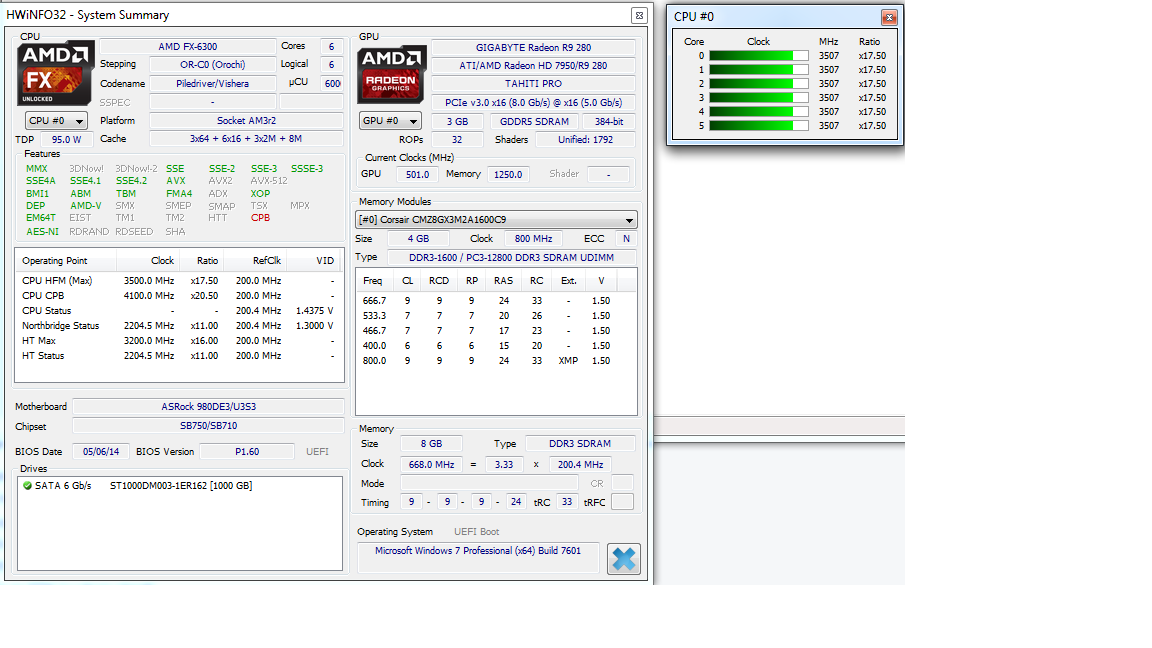Viewport: 1152px width, 648px height.
Task: Click the Piledriver/Vishera codename value
Action: pyautogui.click(x=212, y=84)
